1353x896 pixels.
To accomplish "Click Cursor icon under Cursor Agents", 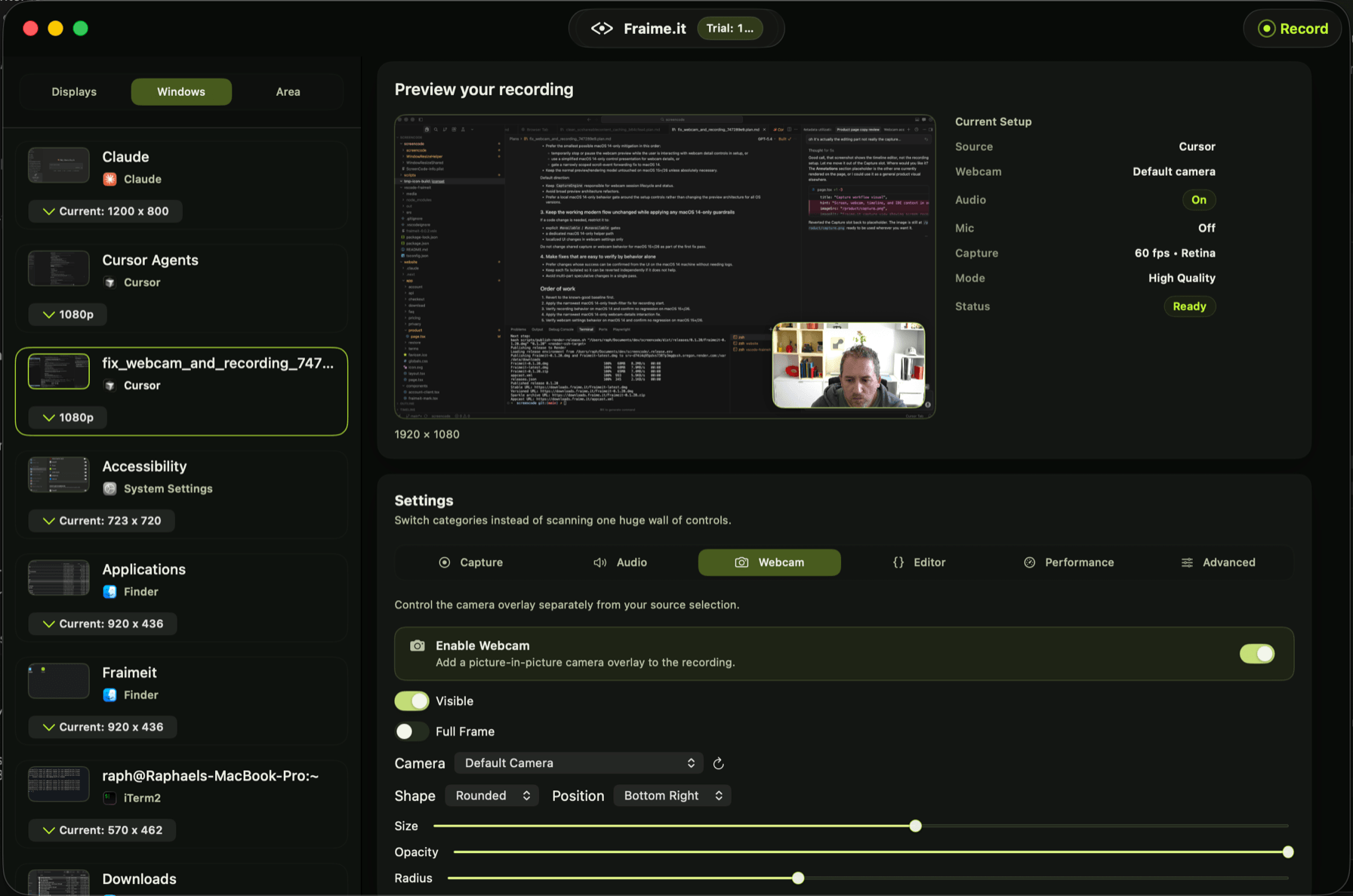I will pos(109,282).
